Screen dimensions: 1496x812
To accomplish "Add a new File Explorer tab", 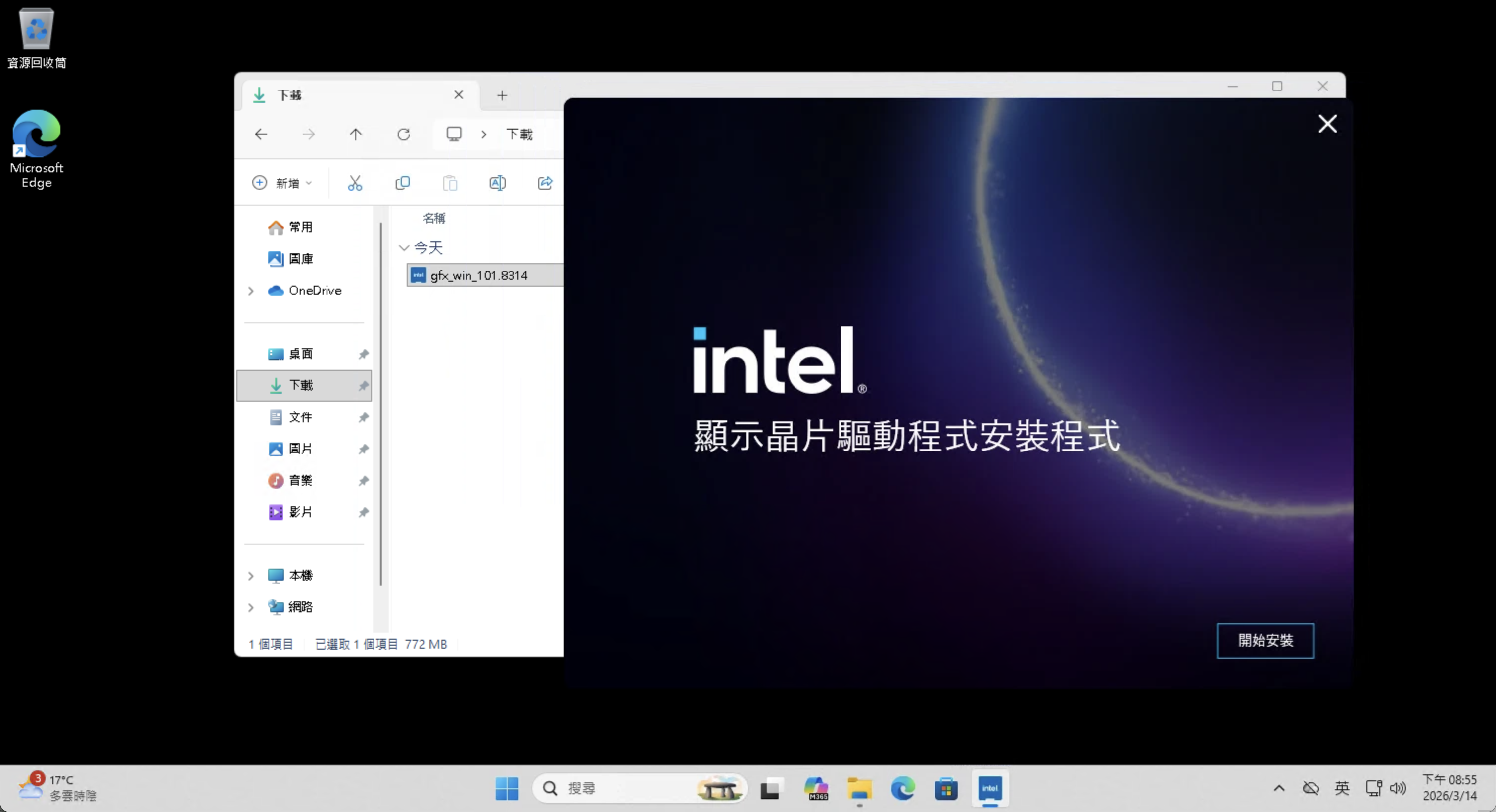I will [x=502, y=95].
